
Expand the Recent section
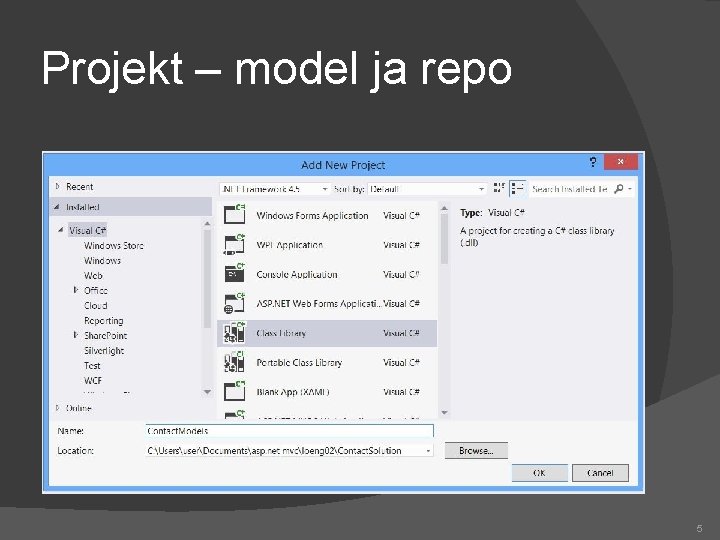[x=57, y=186]
